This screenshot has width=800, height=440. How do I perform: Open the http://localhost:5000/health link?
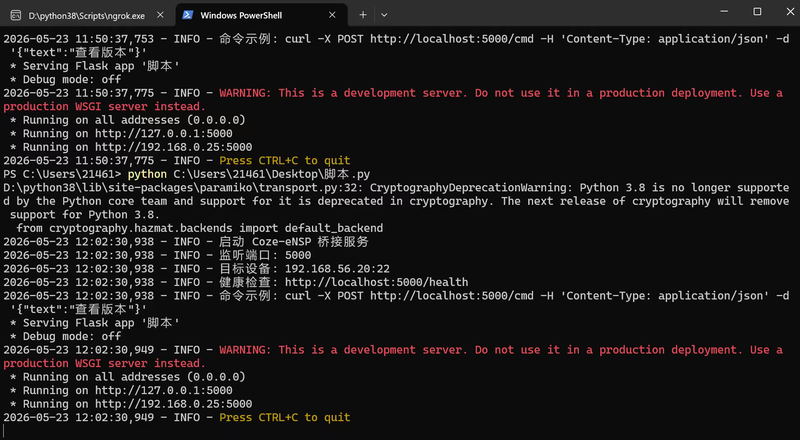377,282
